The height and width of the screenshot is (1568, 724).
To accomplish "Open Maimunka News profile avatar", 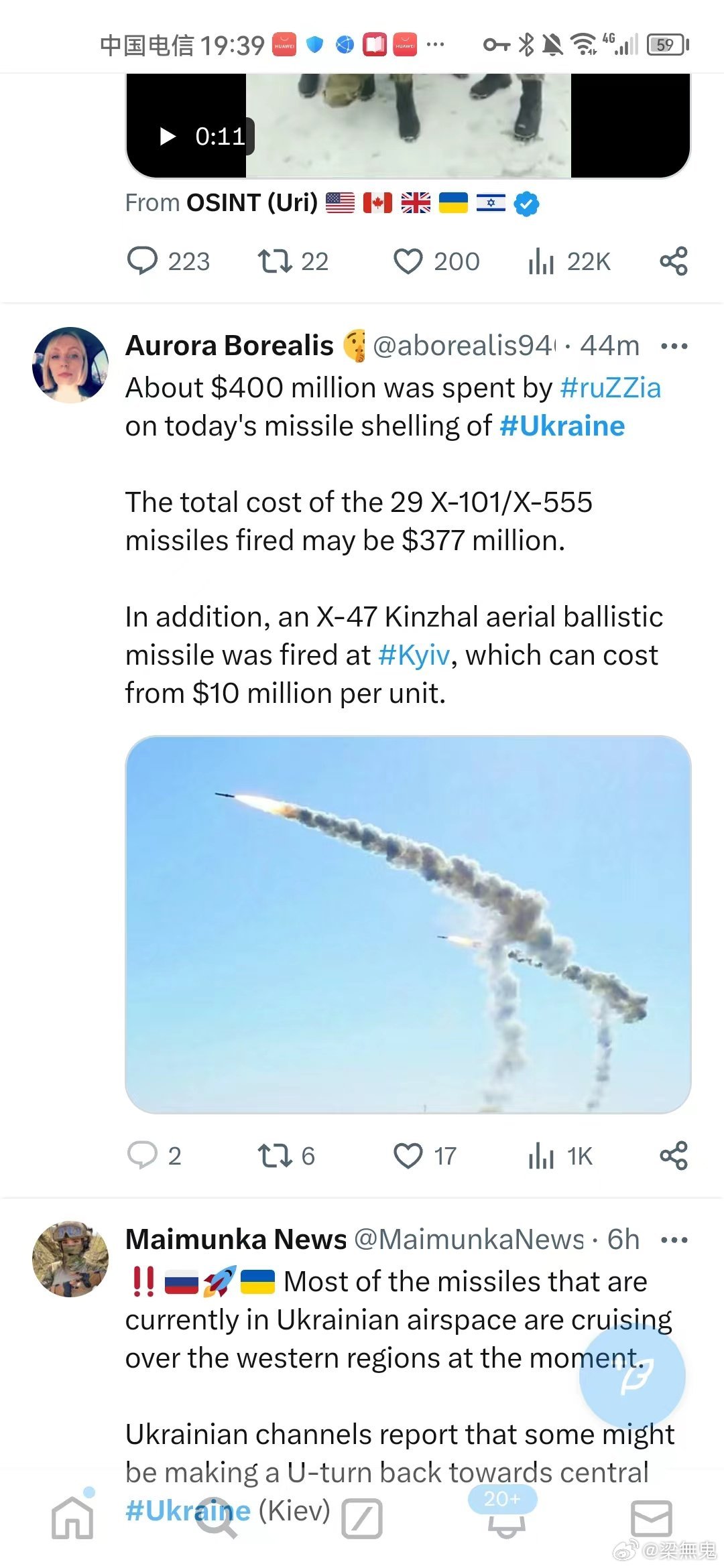I will coord(70,1258).
